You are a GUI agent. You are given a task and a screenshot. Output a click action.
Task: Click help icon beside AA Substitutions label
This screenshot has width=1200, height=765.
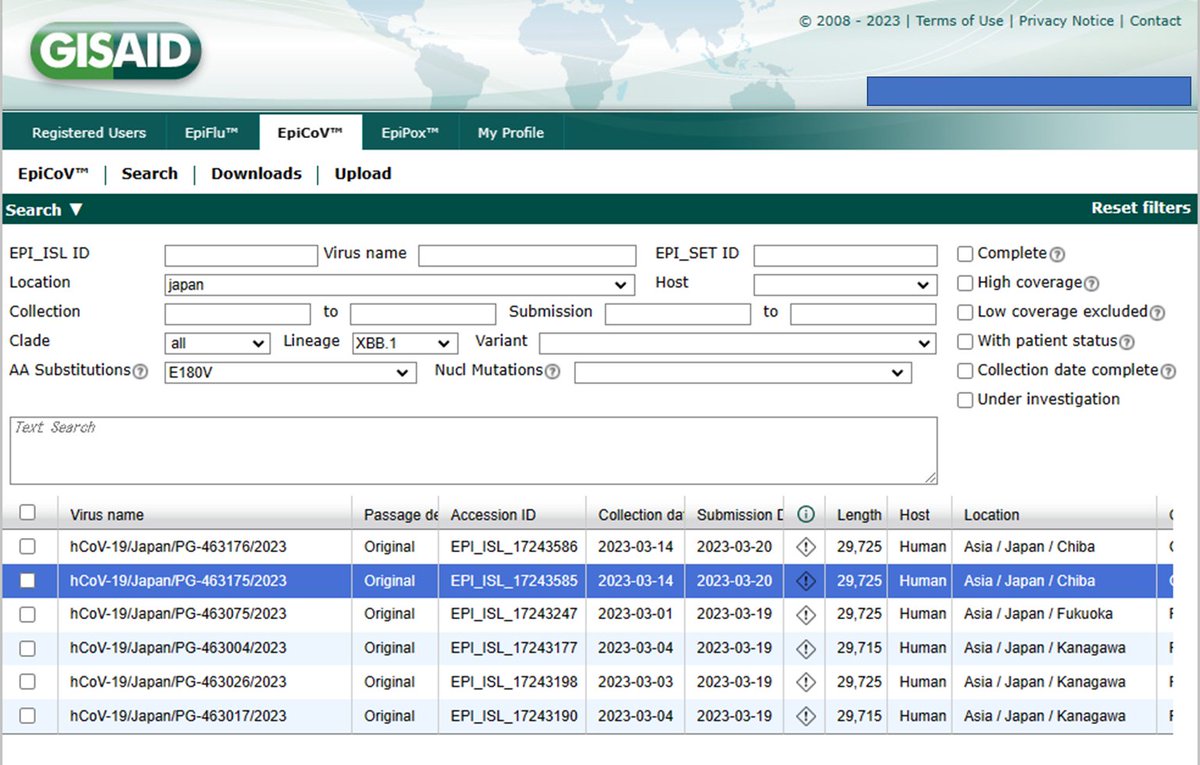click(x=140, y=371)
